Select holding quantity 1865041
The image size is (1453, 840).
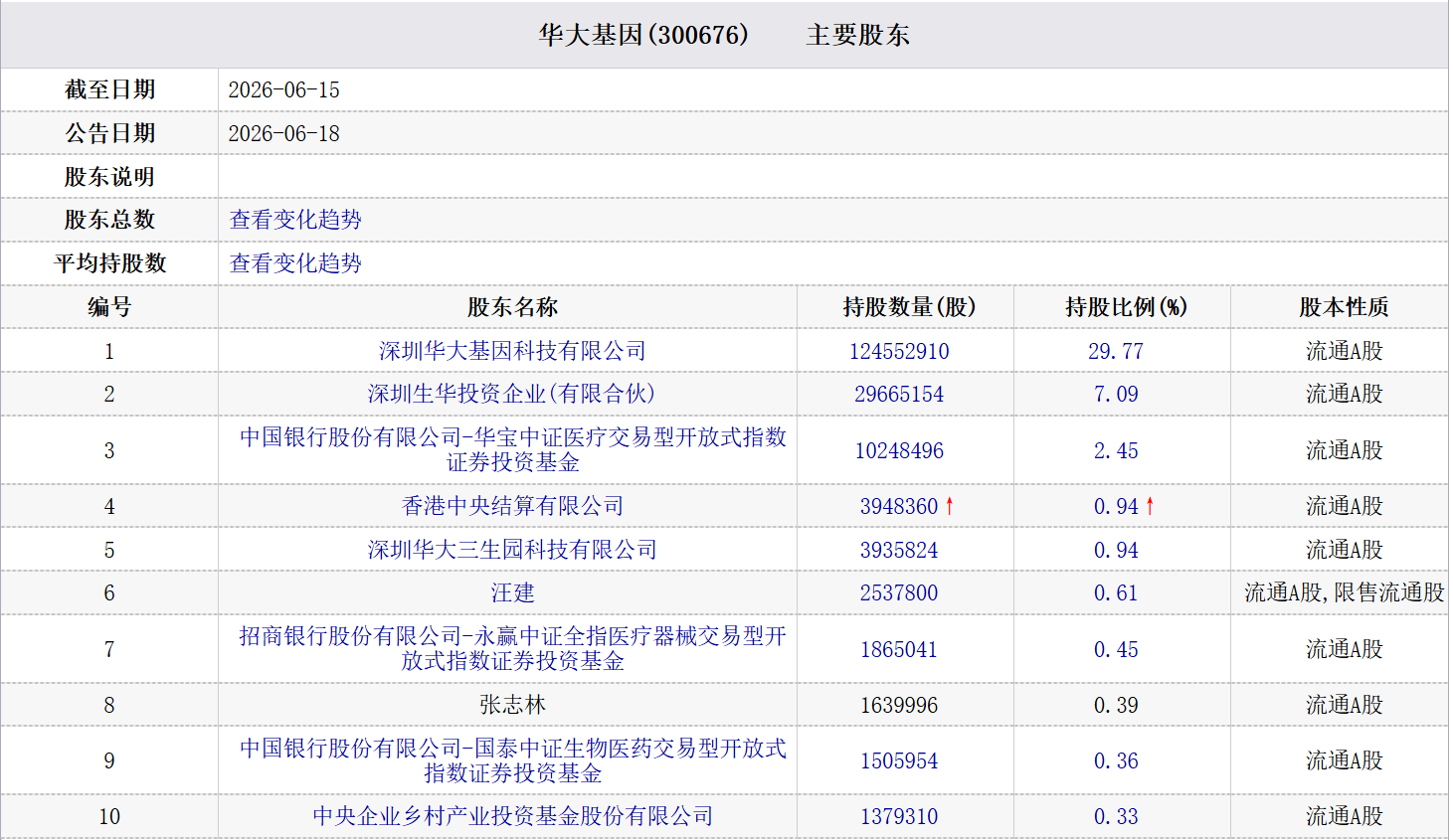pyautogui.click(x=899, y=649)
